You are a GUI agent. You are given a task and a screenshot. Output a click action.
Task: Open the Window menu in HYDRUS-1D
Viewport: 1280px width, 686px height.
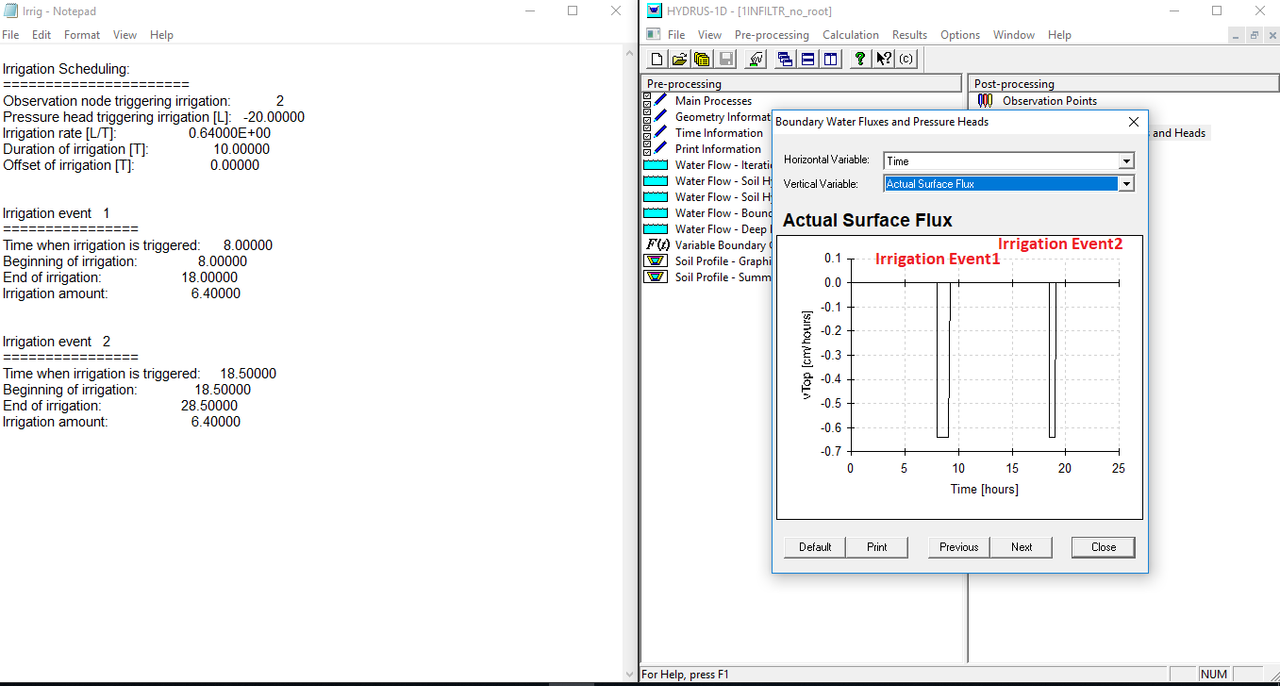[1014, 35]
